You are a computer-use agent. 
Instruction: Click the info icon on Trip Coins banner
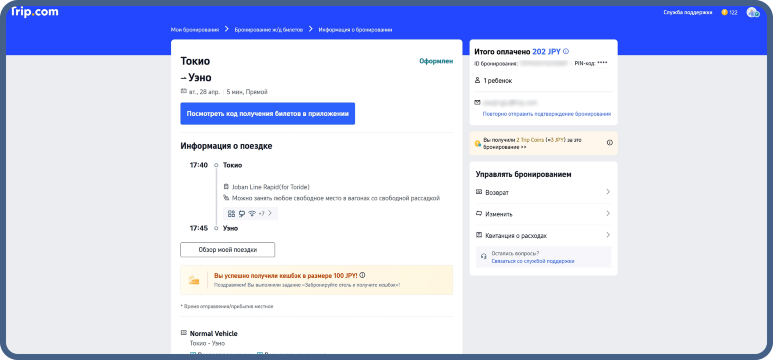click(609, 143)
